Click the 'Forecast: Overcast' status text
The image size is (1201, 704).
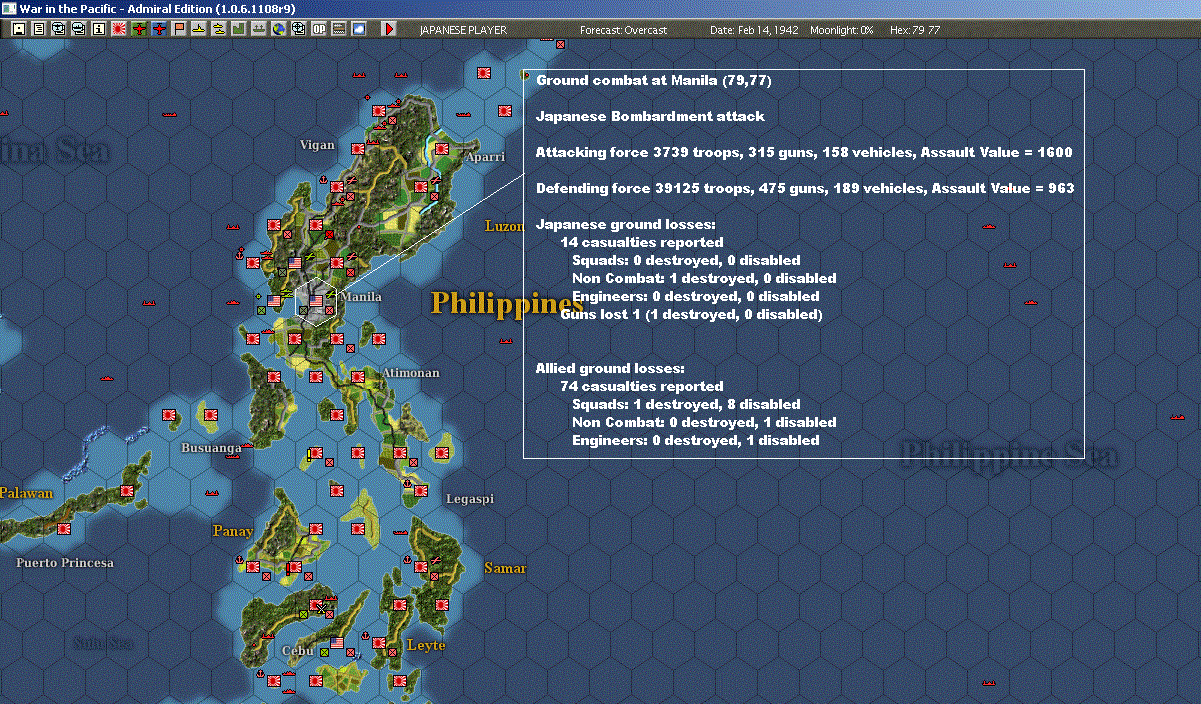coord(623,30)
